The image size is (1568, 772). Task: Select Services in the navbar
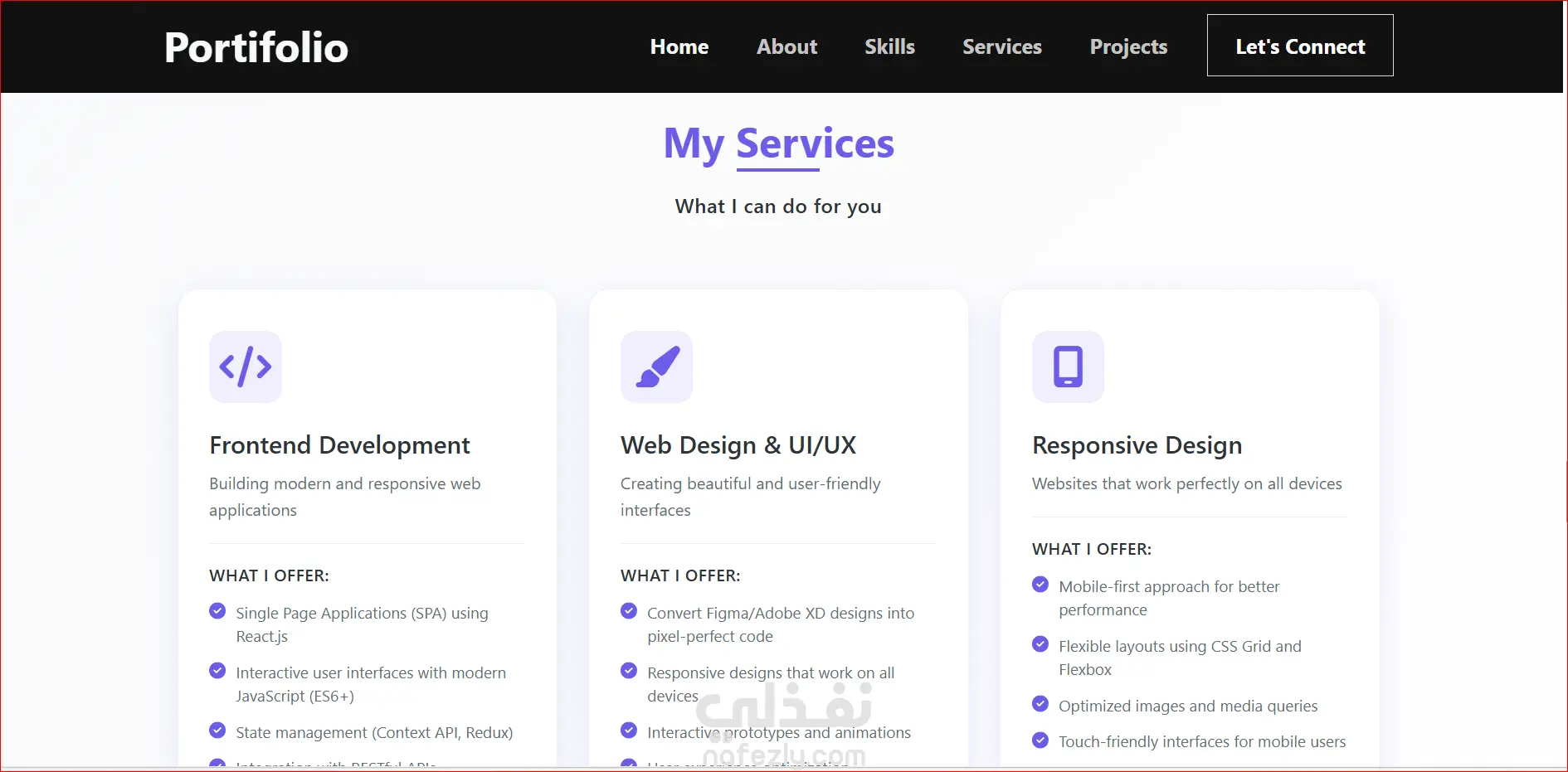pyautogui.click(x=1002, y=46)
